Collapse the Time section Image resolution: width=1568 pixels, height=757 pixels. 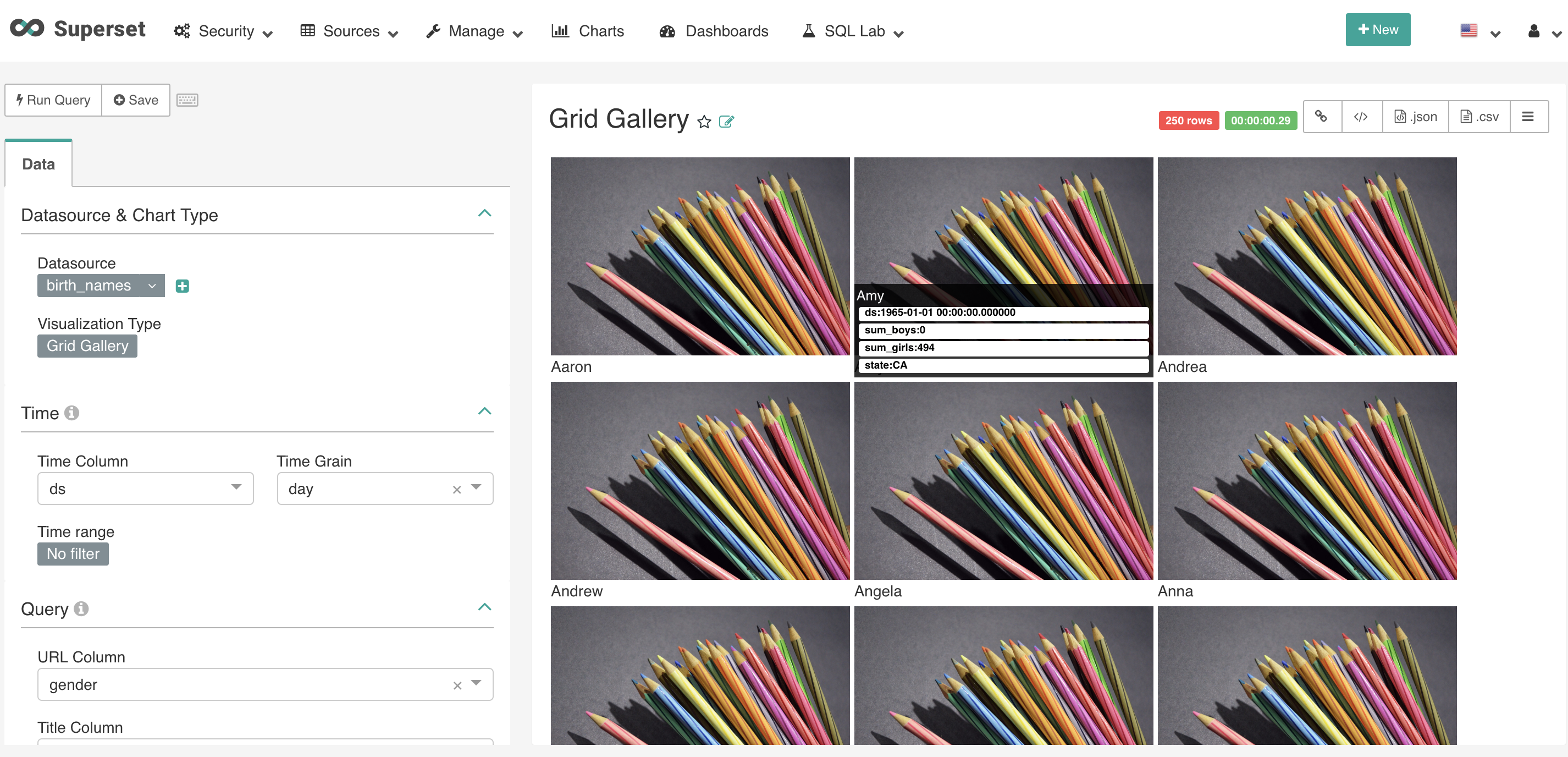(484, 411)
